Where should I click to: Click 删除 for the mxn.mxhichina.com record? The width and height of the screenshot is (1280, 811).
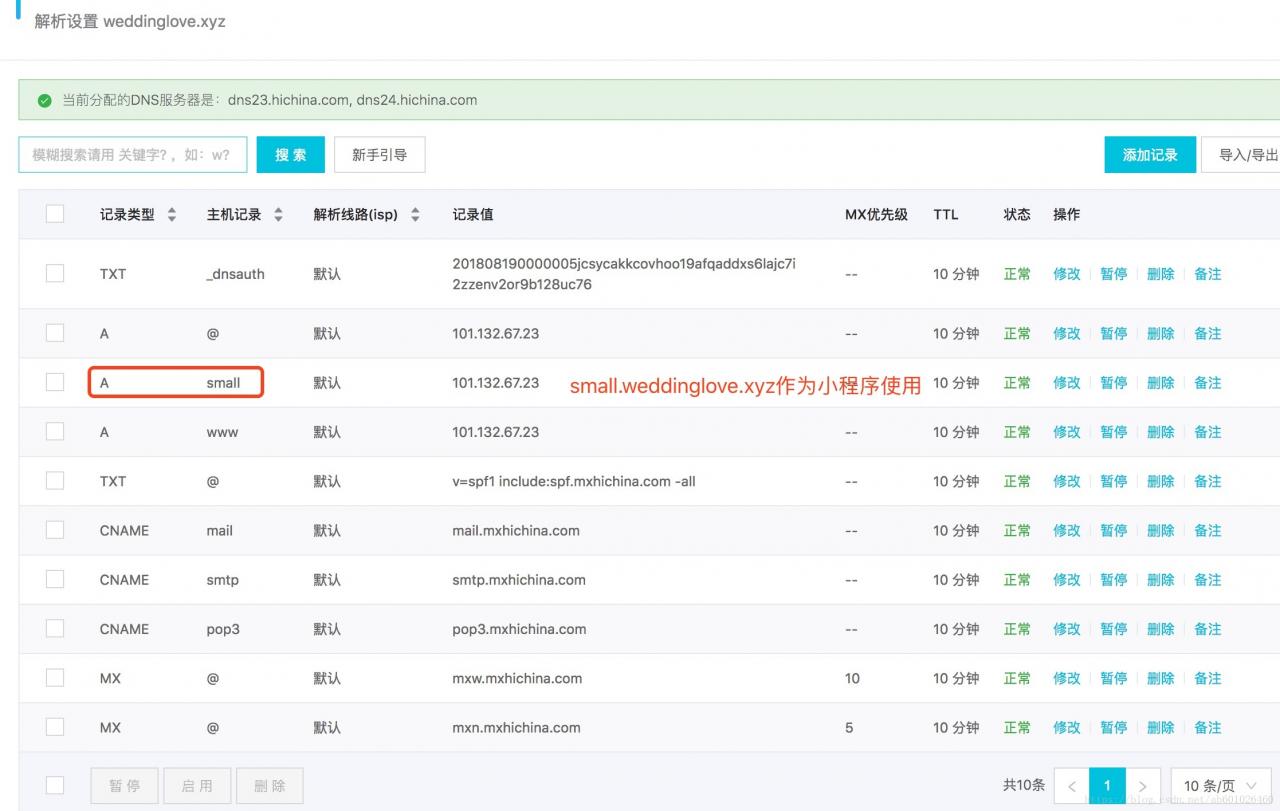tap(1161, 728)
